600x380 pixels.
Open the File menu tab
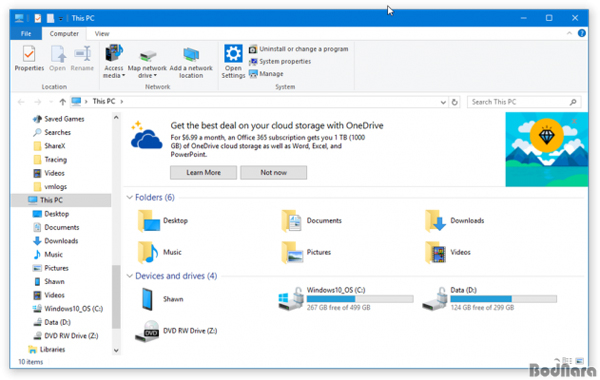26,34
